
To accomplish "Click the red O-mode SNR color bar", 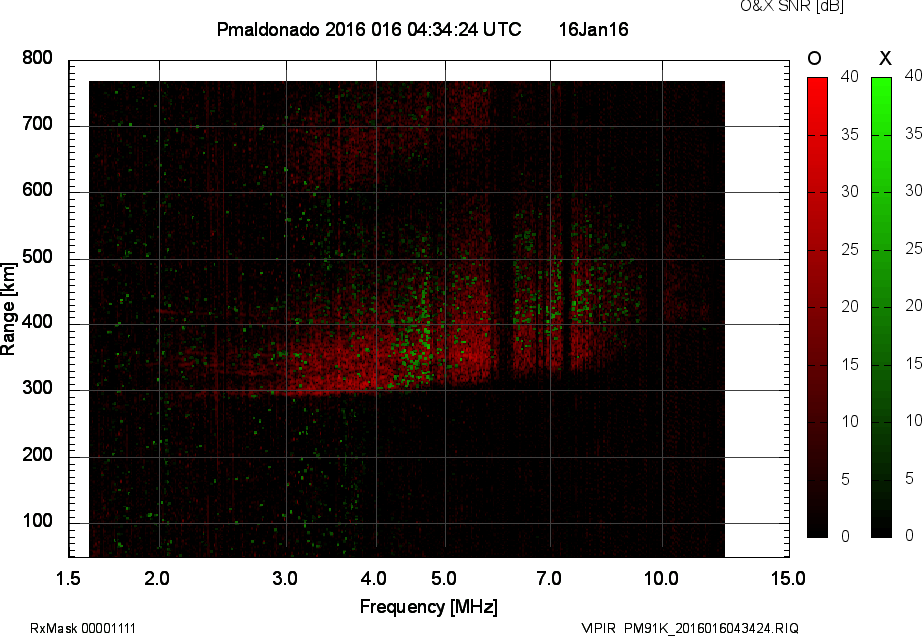I will pos(817,307).
